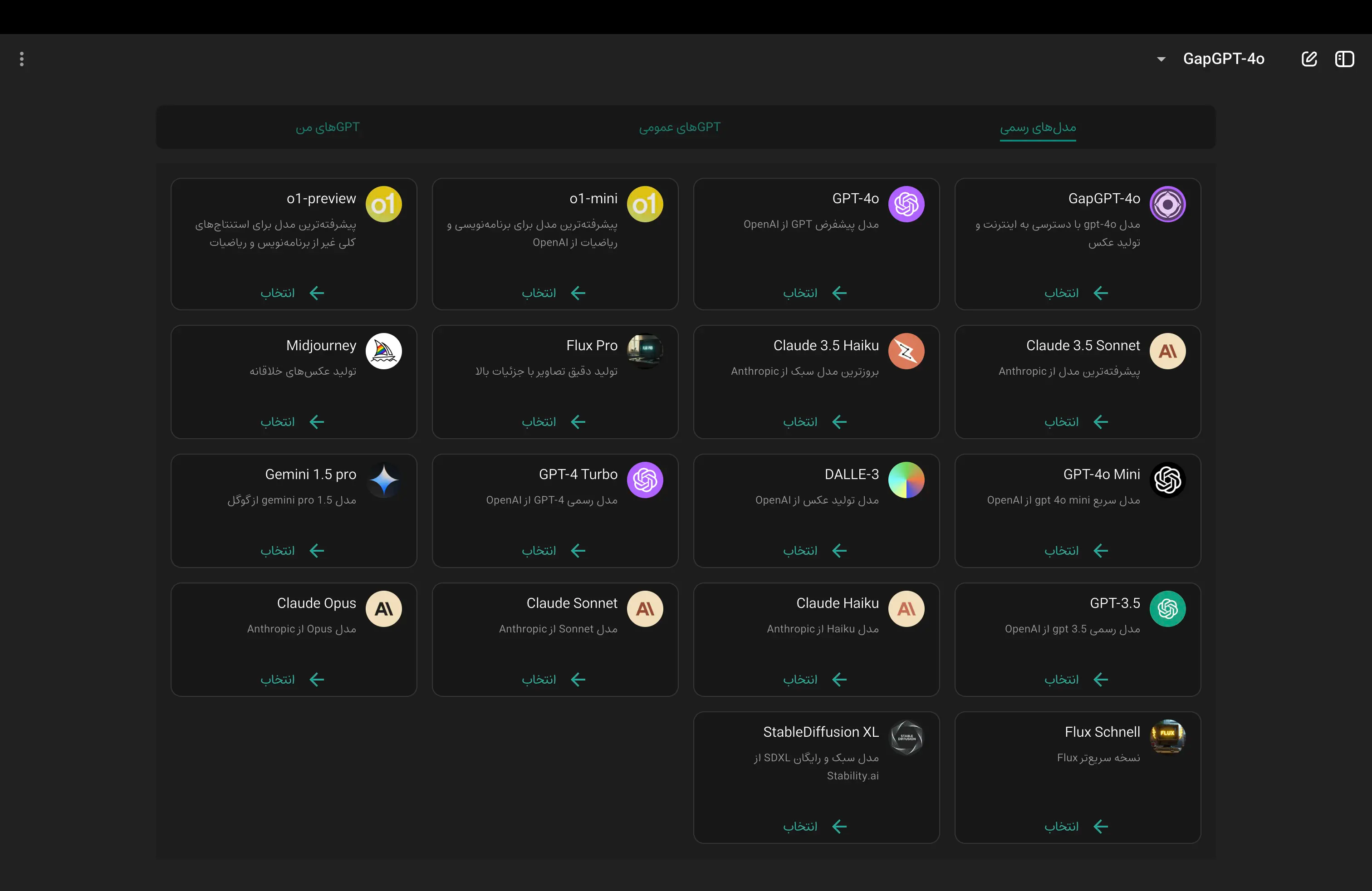Open the GPTهای من tab

point(328,127)
